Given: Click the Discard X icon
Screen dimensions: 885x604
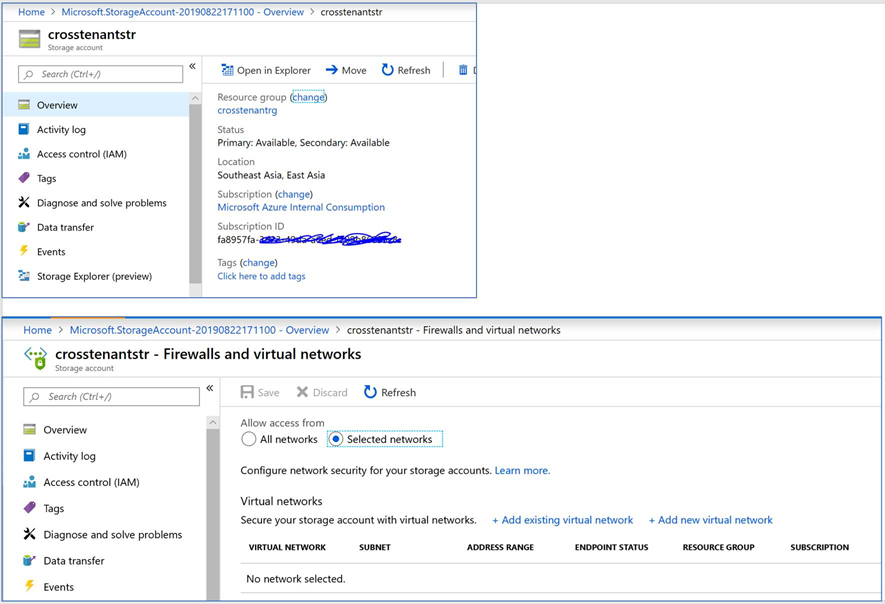Looking at the screenshot, I should coord(303,393).
